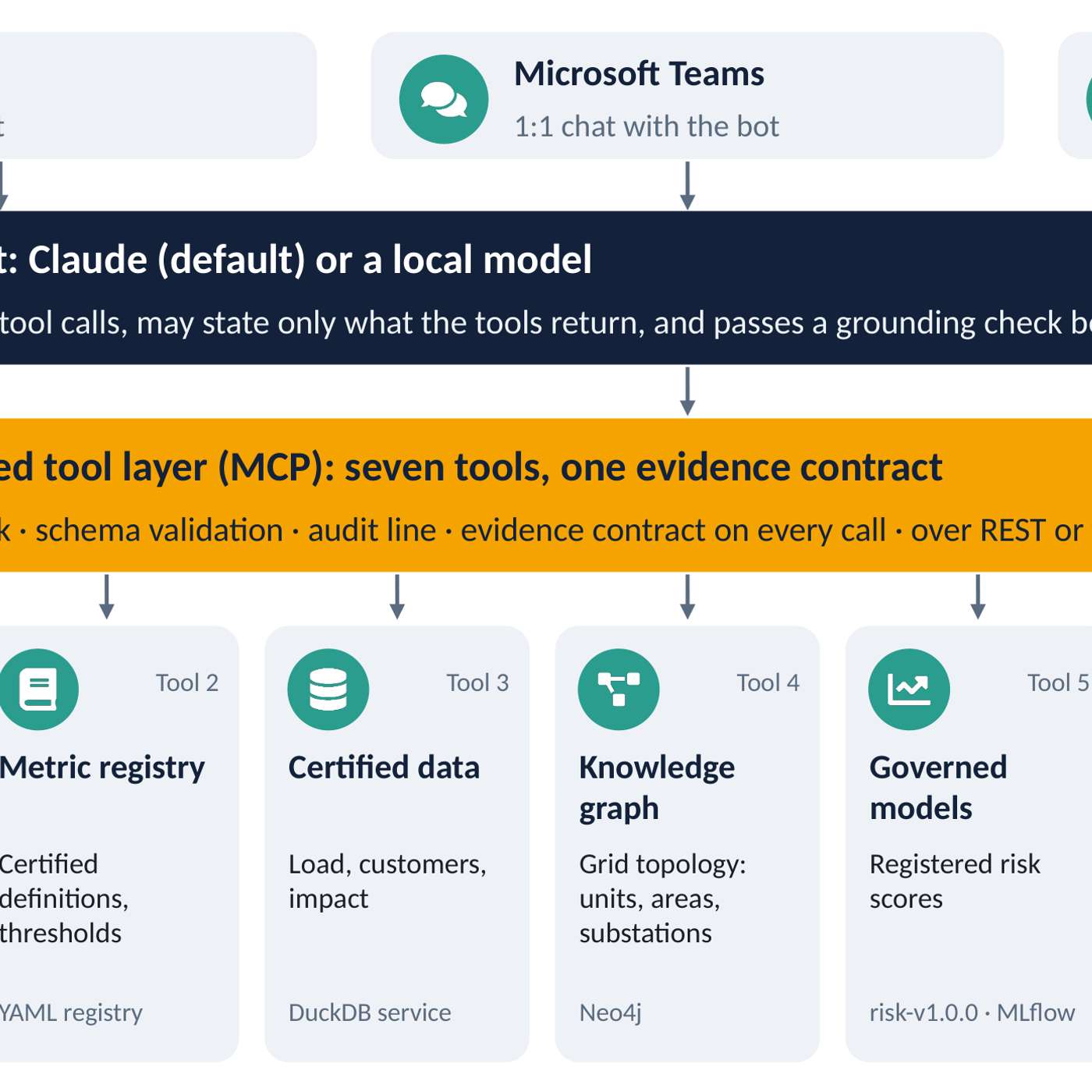Click "Certified definitions, thresholds" description

tap(64, 899)
